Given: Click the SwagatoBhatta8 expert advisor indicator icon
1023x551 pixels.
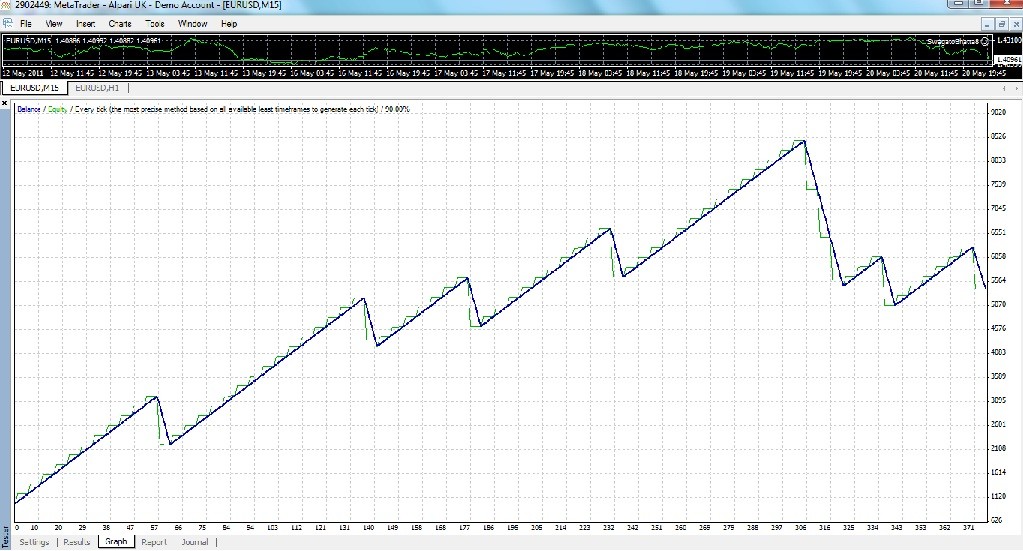Looking at the screenshot, I should pos(985,41).
